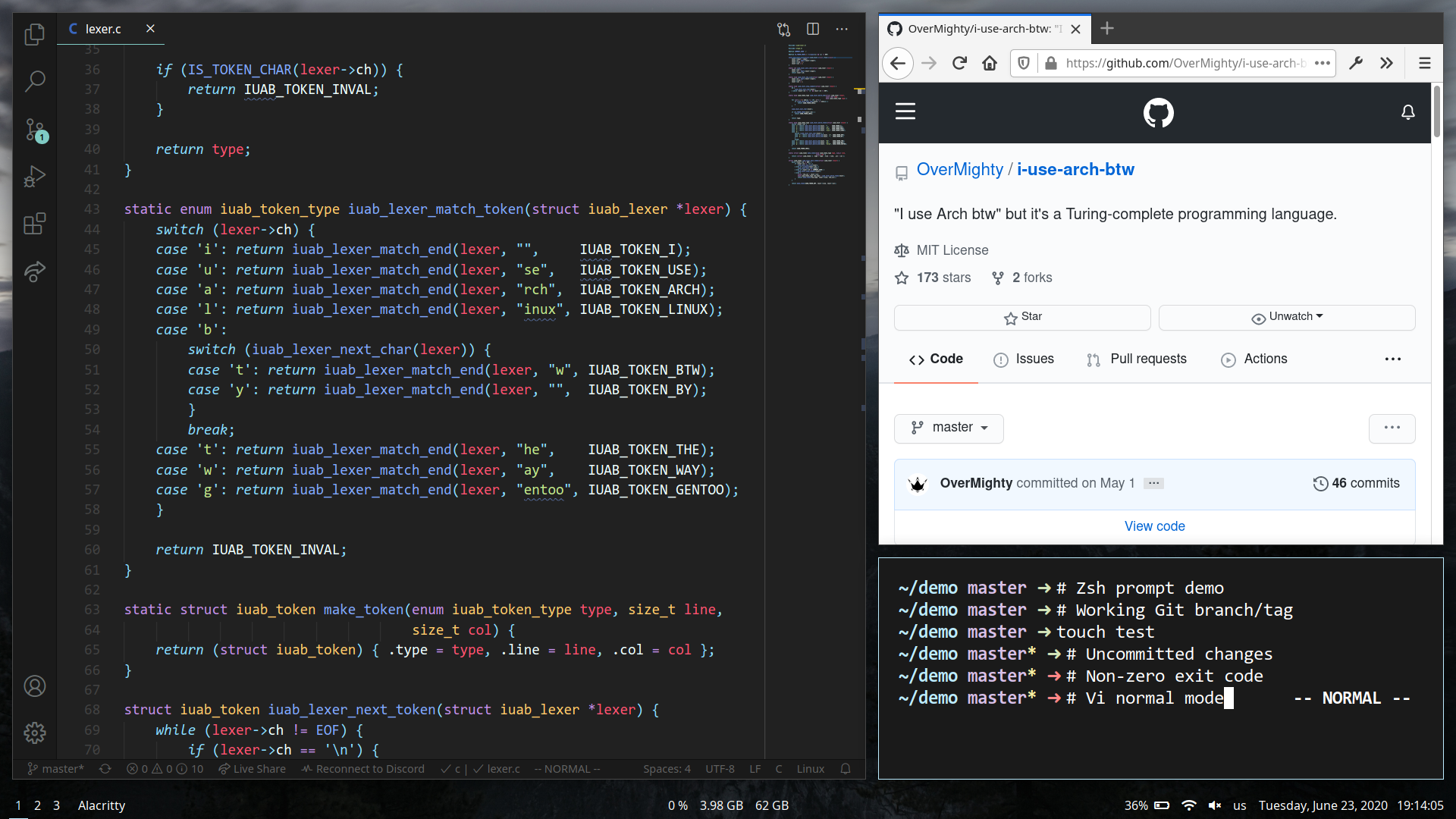Star the repository
This screenshot has height=819, width=1456.
tap(1022, 317)
